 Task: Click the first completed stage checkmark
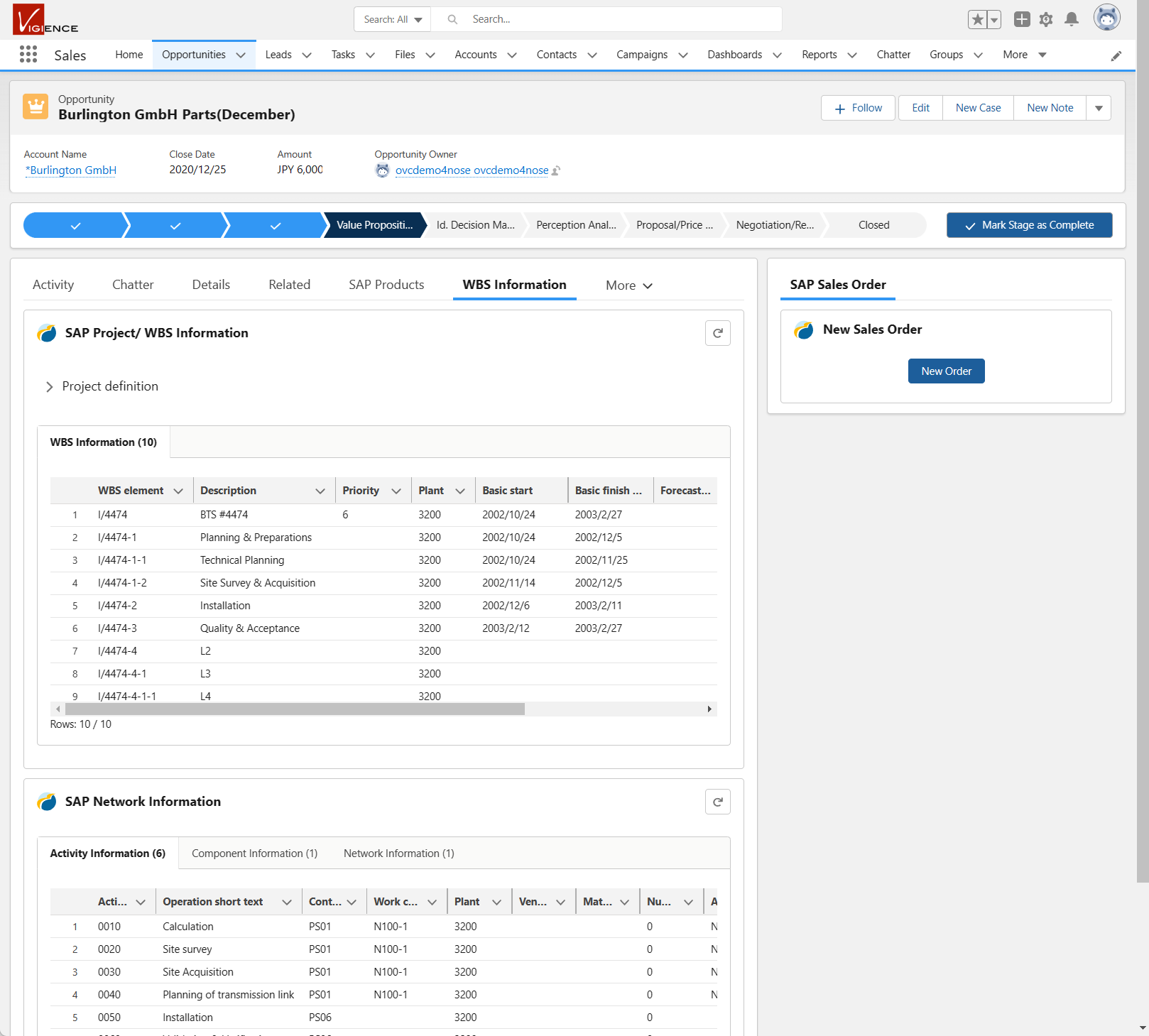coord(75,226)
